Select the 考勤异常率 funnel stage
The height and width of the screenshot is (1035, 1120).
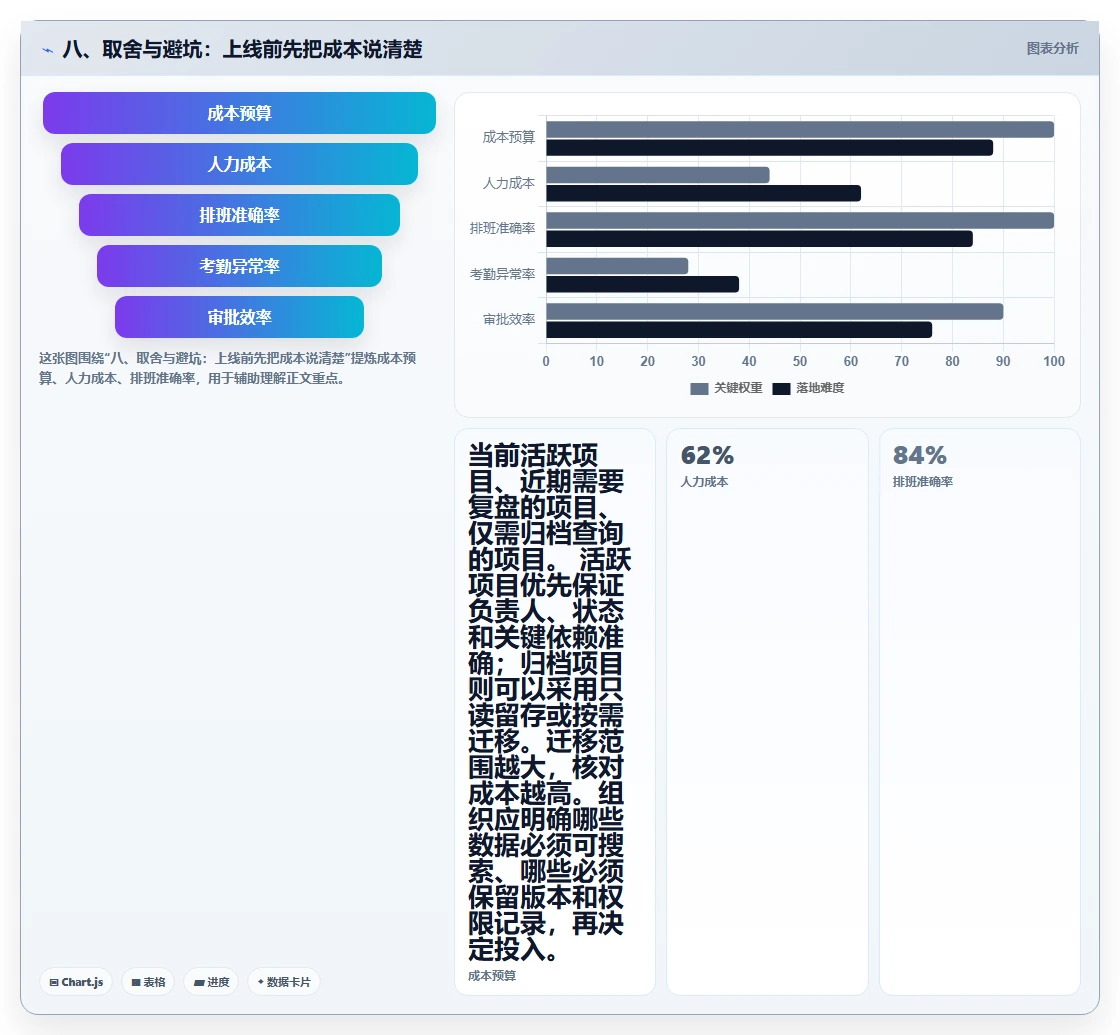(239, 266)
